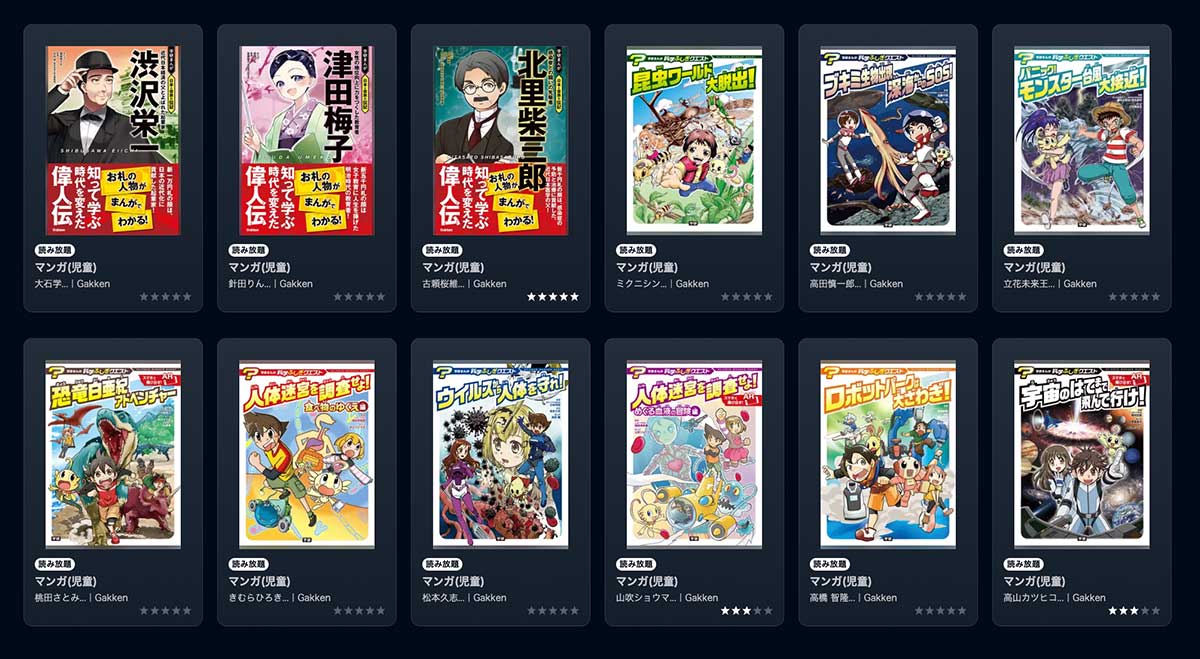Image resolution: width=1200 pixels, height=659 pixels.
Task: Open author link 高田慎一郎… on Gakken book
Action: (x=834, y=284)
